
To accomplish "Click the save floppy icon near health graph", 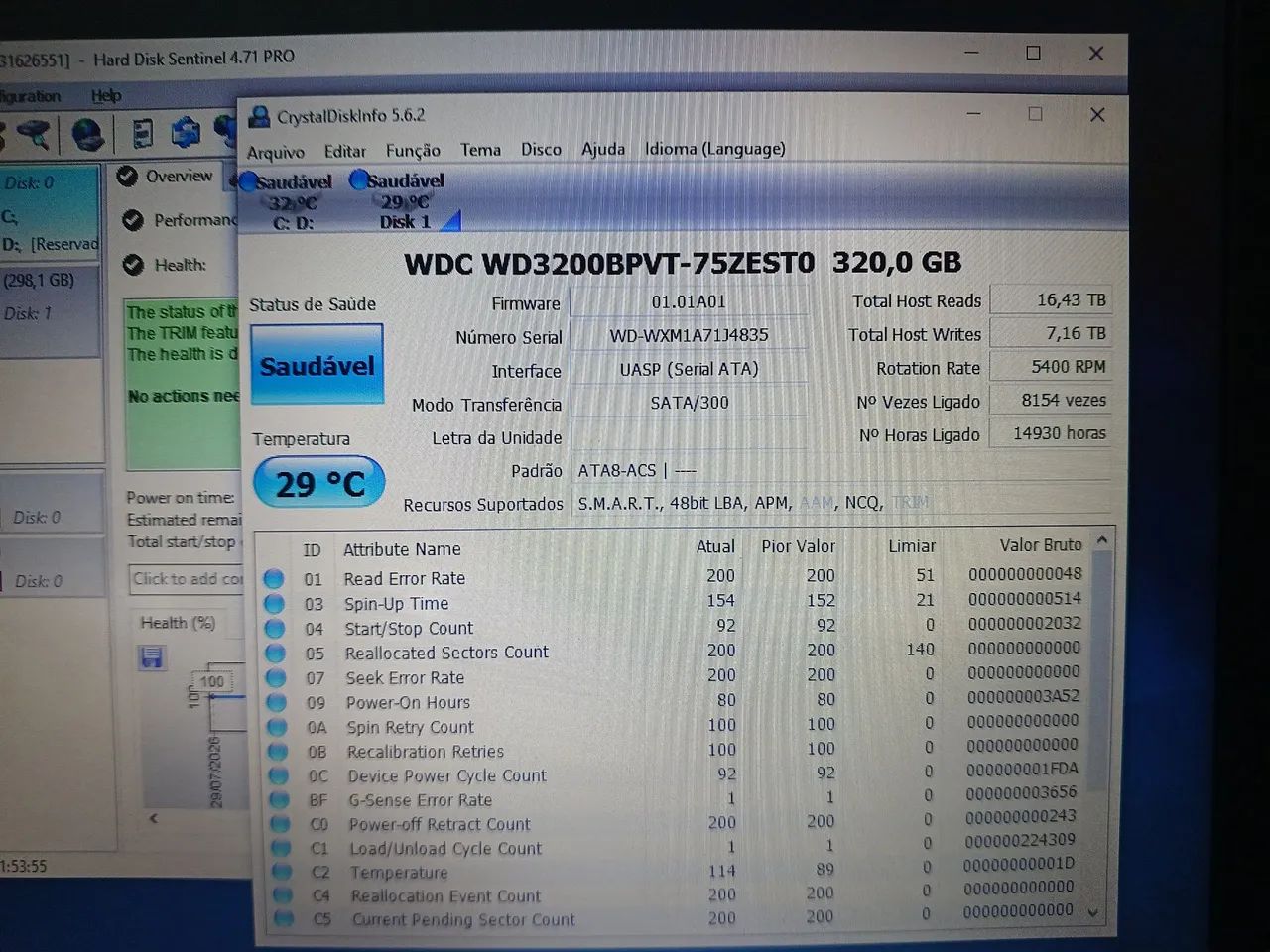I will 152,657.
